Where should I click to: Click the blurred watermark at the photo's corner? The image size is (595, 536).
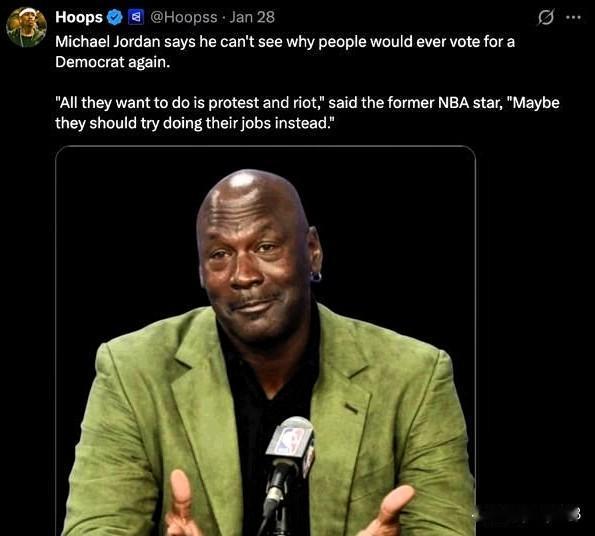coord(527,515)
